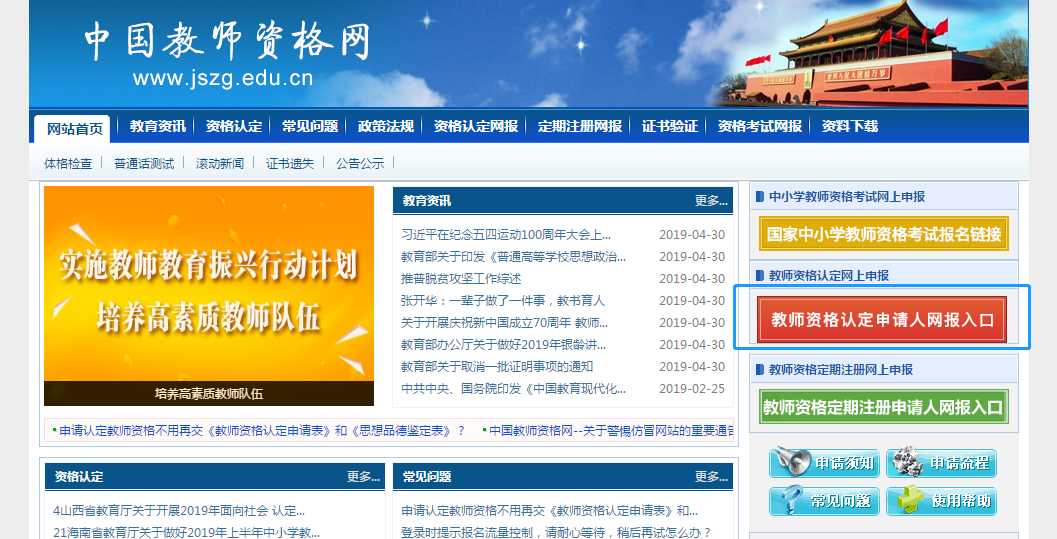The width and height of the screenshot is (1057, 539).
Task: Open the 普通话测试 sub-navigation link
Action: point(144,163)
